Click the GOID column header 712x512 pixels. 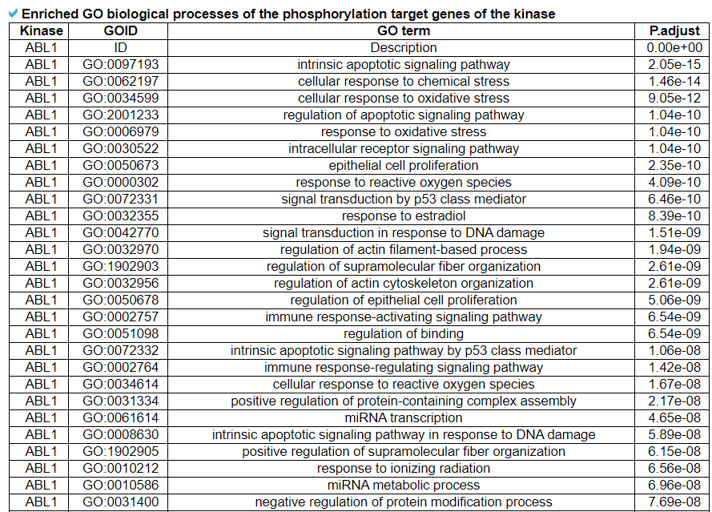point(120,31)
